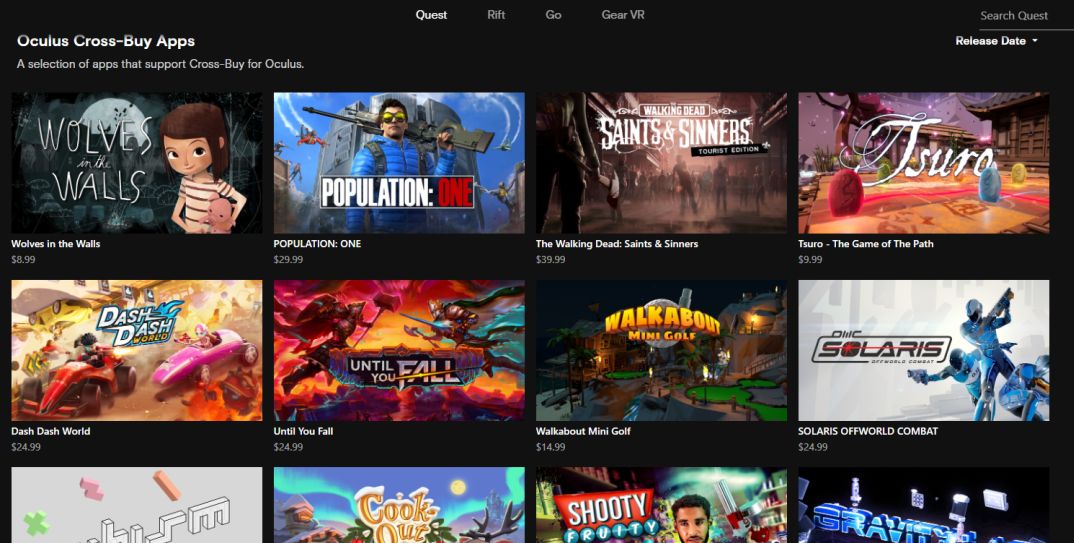Click the $24.99 price under Dash Dash World
Viewport: 1074px width, 543px height.
point(26,447)
